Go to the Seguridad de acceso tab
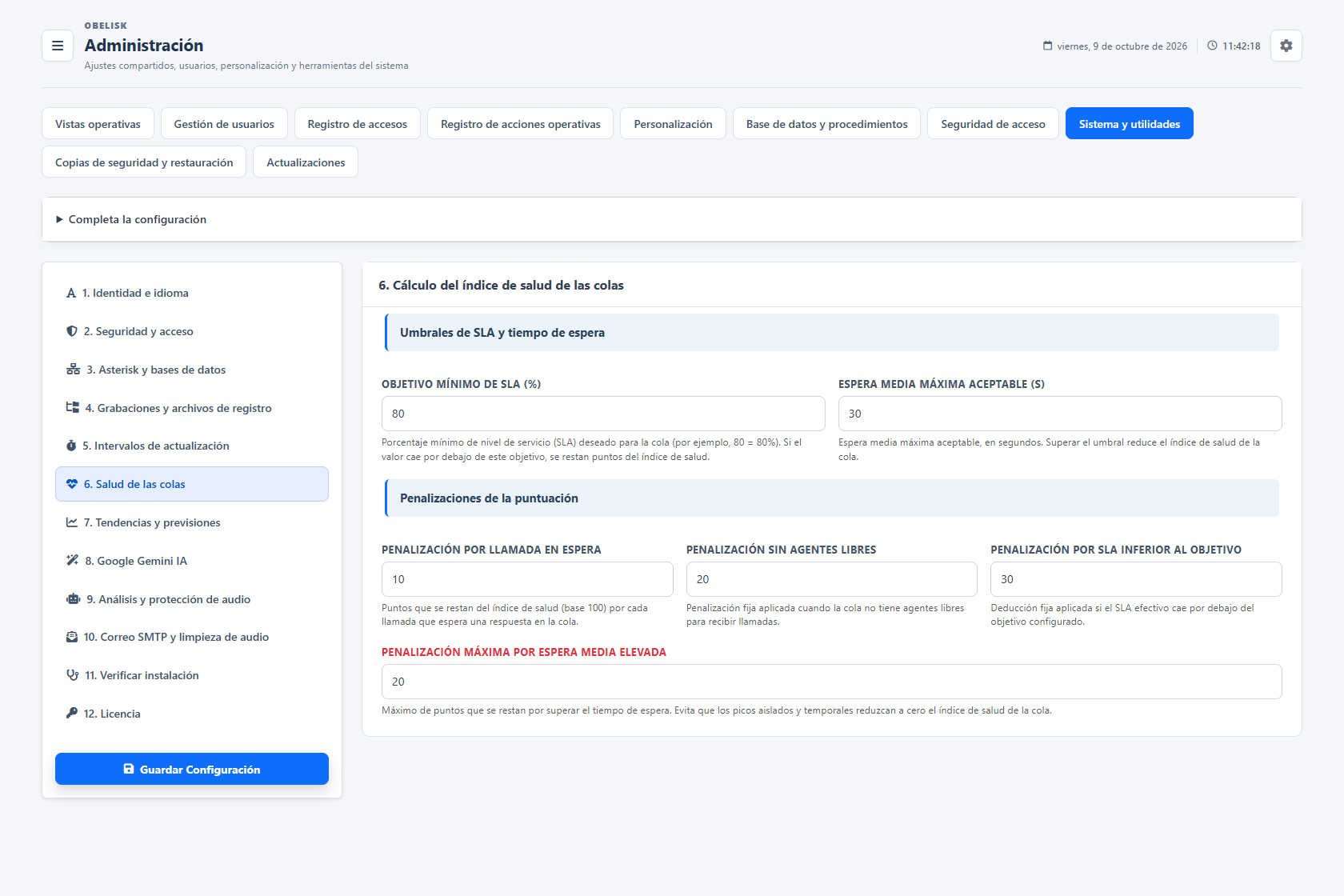Viewport: 1344px width, 896px height. tap(994, 124)
